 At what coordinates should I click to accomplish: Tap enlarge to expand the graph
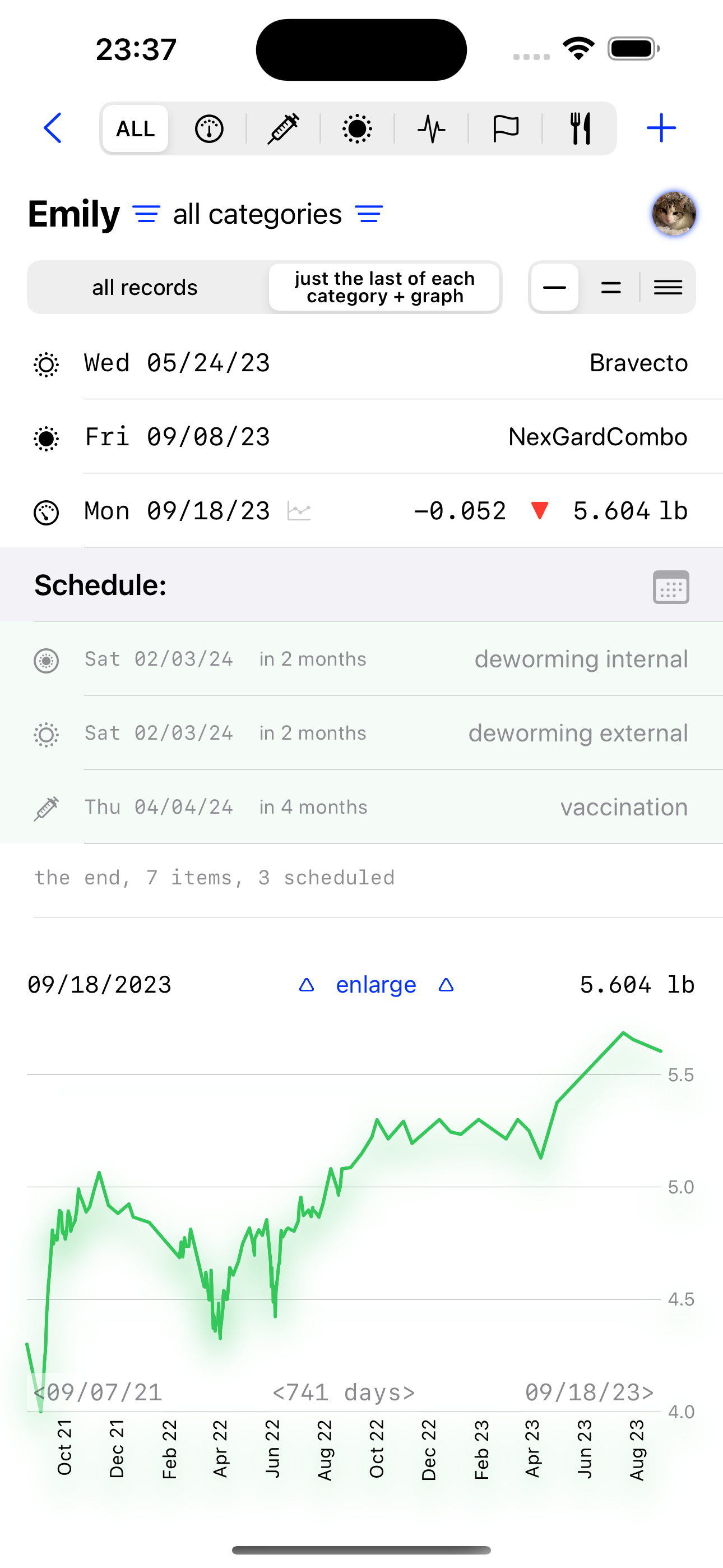pos(376,984)
